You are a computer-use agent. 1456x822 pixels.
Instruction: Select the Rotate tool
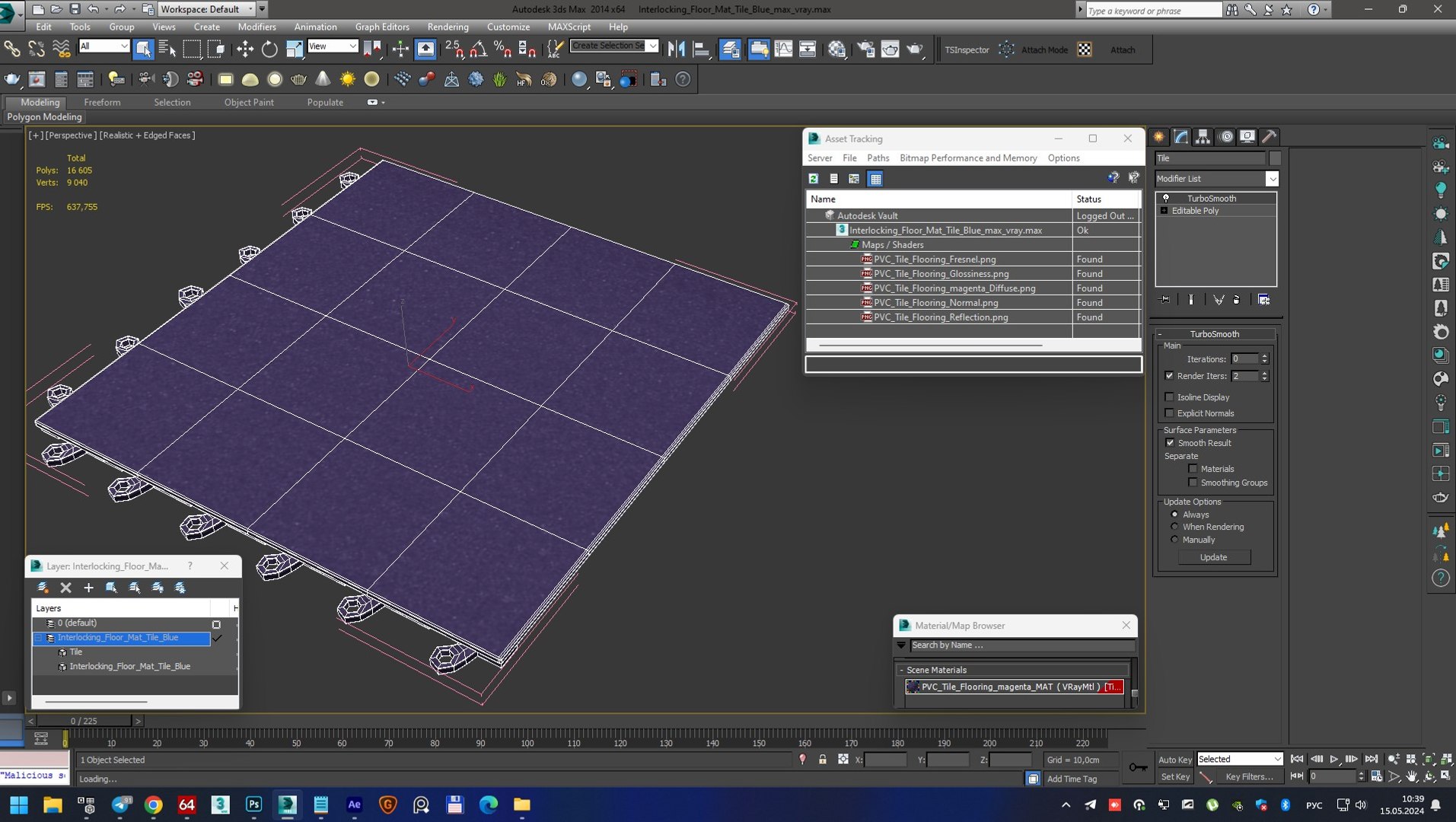pyautogui.click(x=269, y=49)
